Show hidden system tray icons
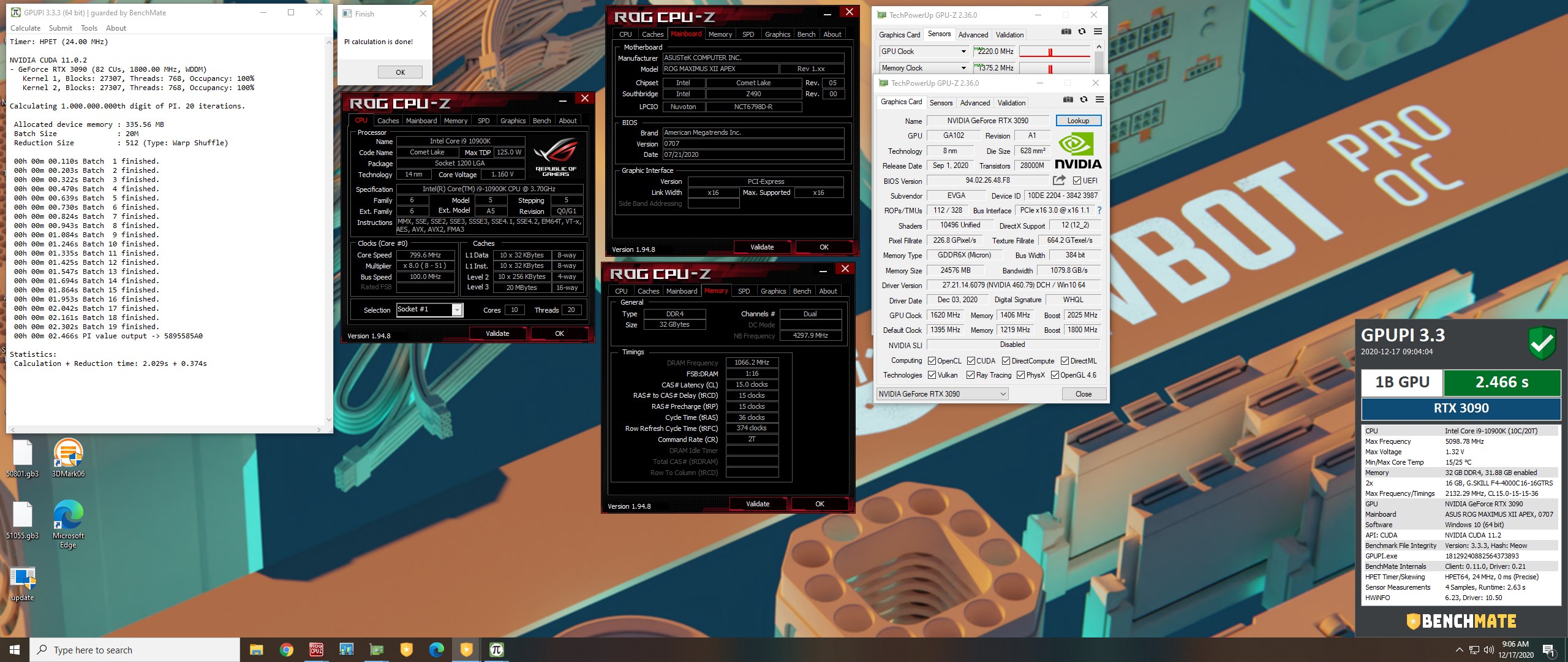Viewport: 1568px width, 662px height. pyautogui.click(x=1459, y=650)
